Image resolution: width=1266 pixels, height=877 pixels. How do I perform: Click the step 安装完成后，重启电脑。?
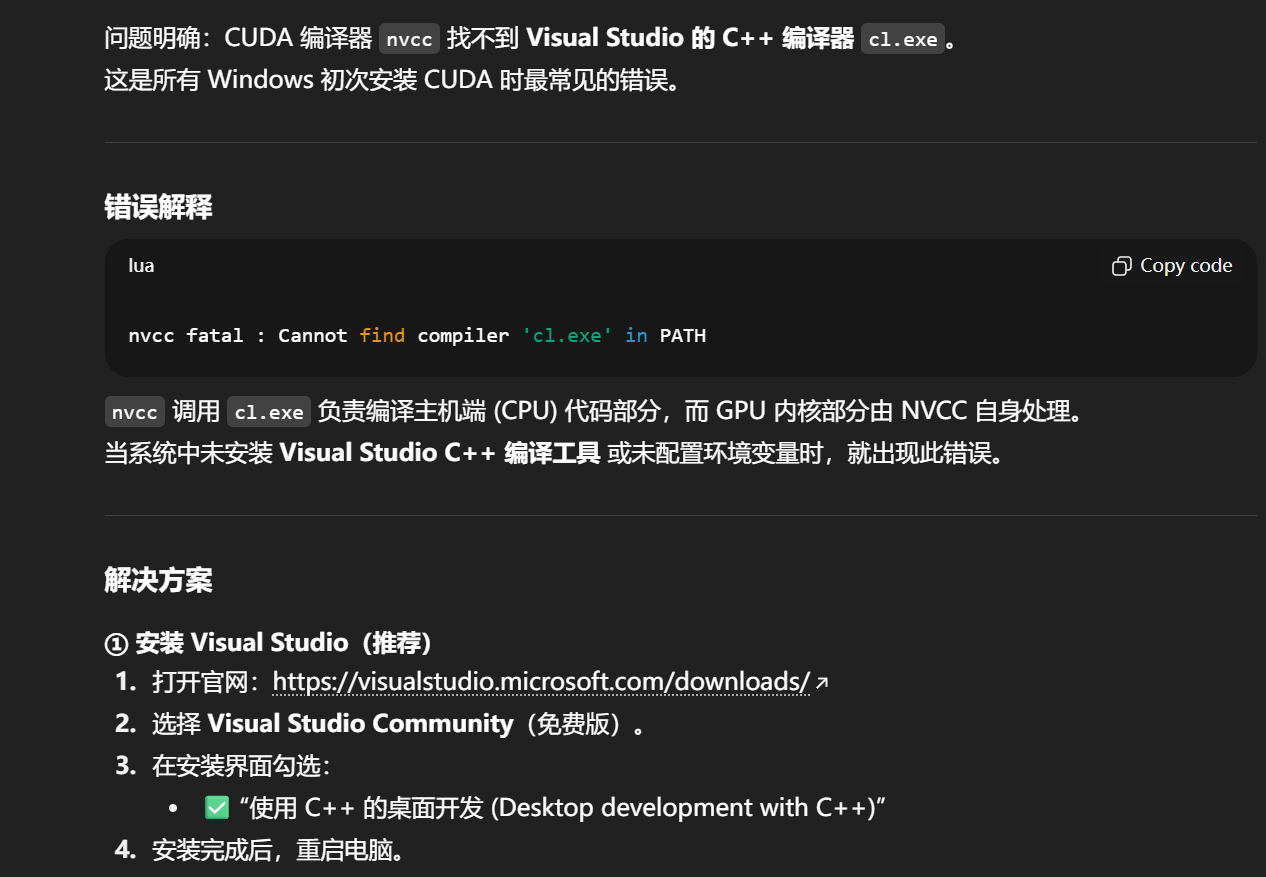279,851
